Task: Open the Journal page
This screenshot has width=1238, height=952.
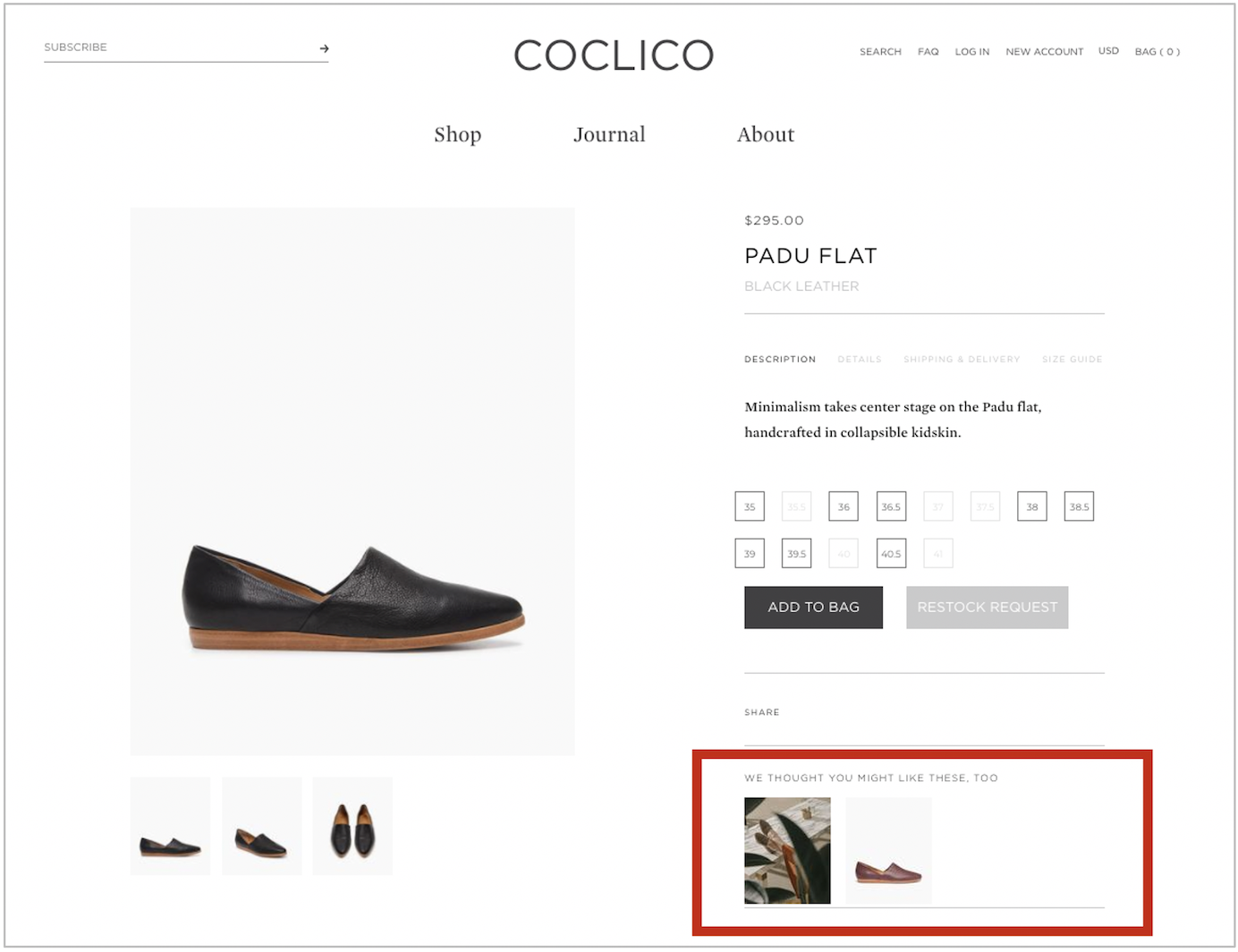Action: 609,134
